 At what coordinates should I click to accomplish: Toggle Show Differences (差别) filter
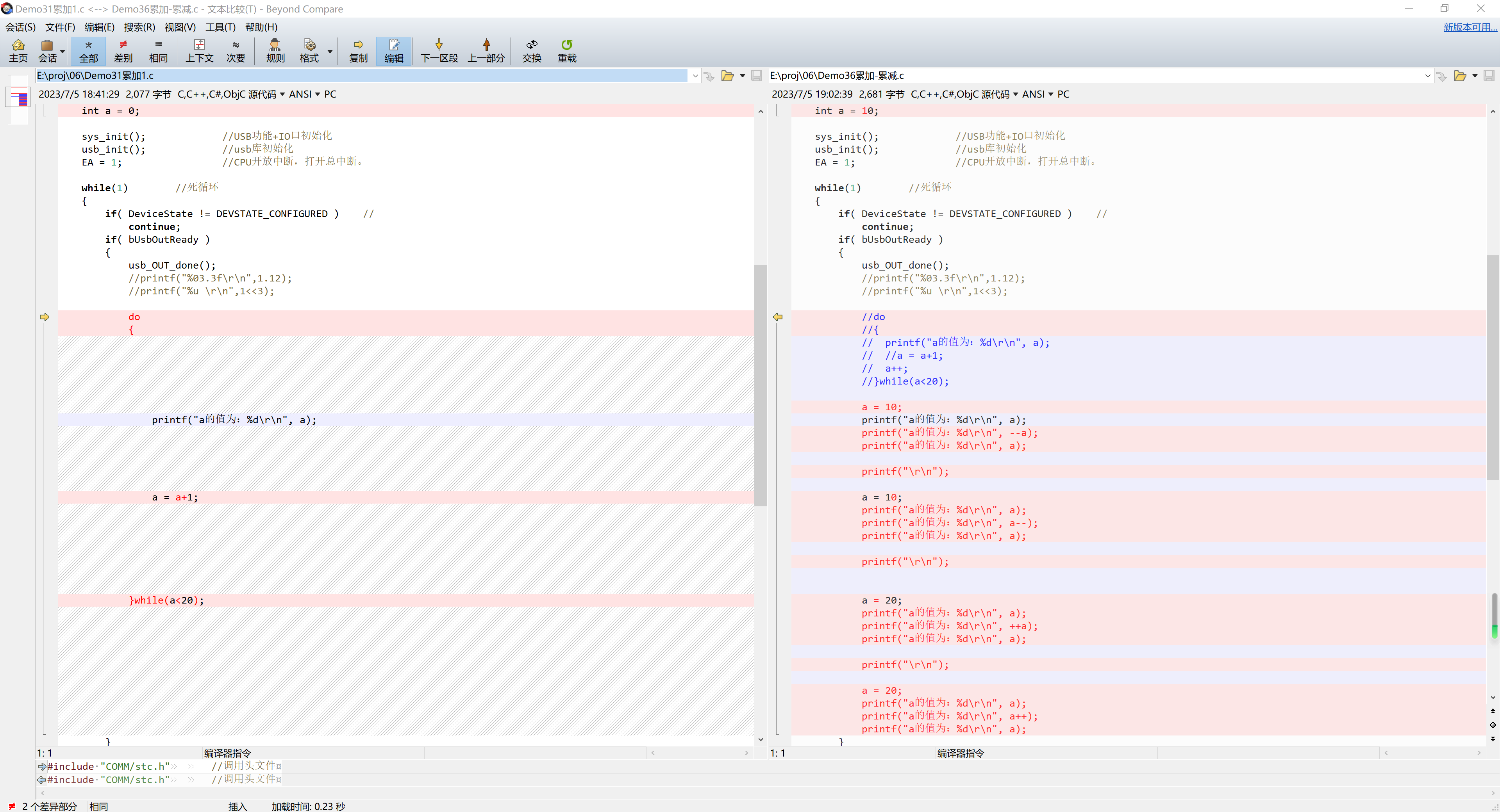123,51
